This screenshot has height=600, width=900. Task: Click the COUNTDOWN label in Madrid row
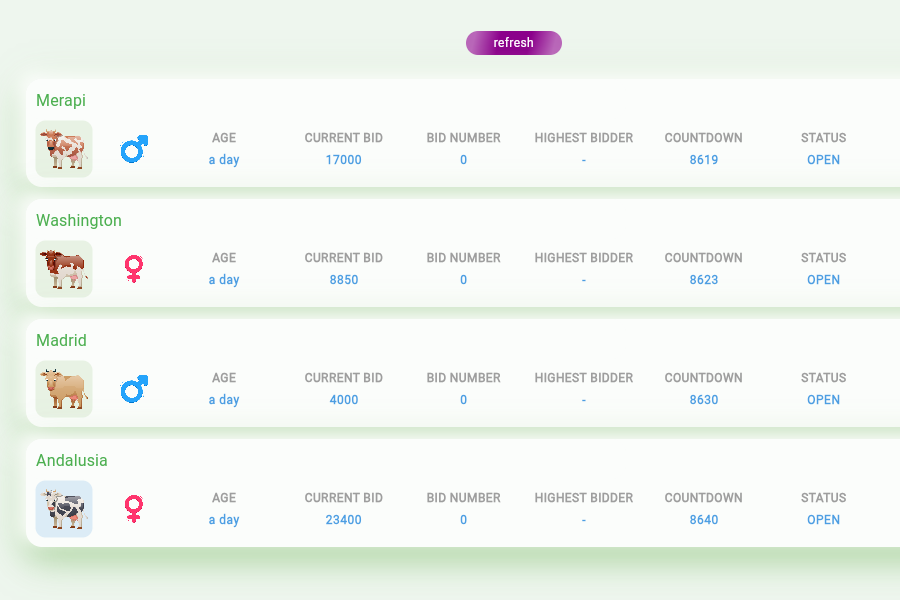(704, 378)
